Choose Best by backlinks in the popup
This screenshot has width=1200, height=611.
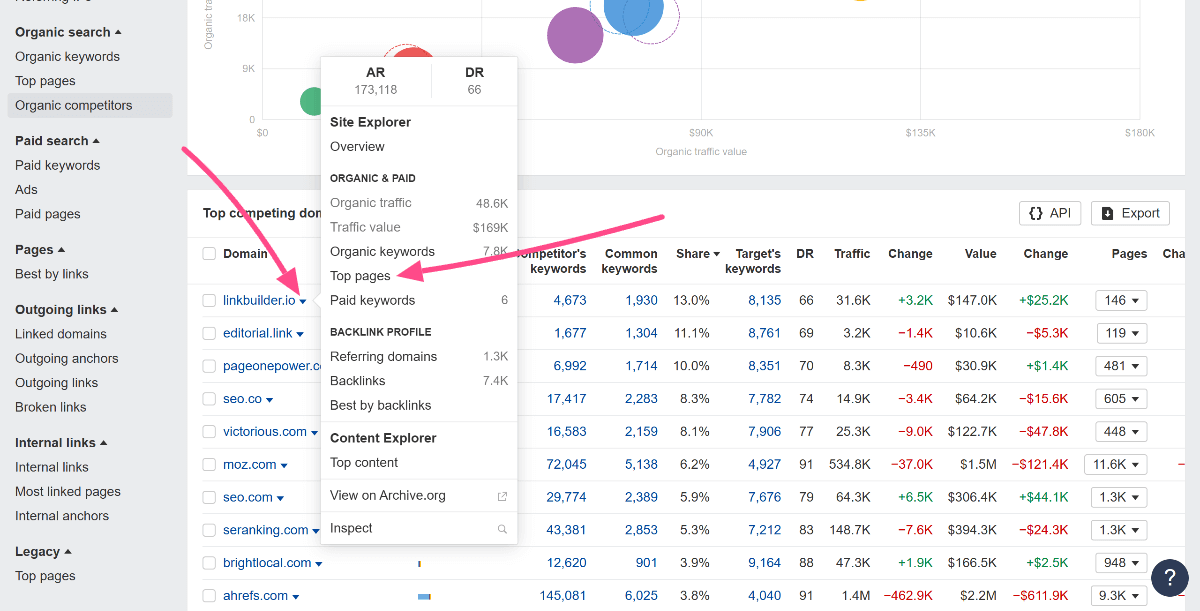click(x=381, y=405)
